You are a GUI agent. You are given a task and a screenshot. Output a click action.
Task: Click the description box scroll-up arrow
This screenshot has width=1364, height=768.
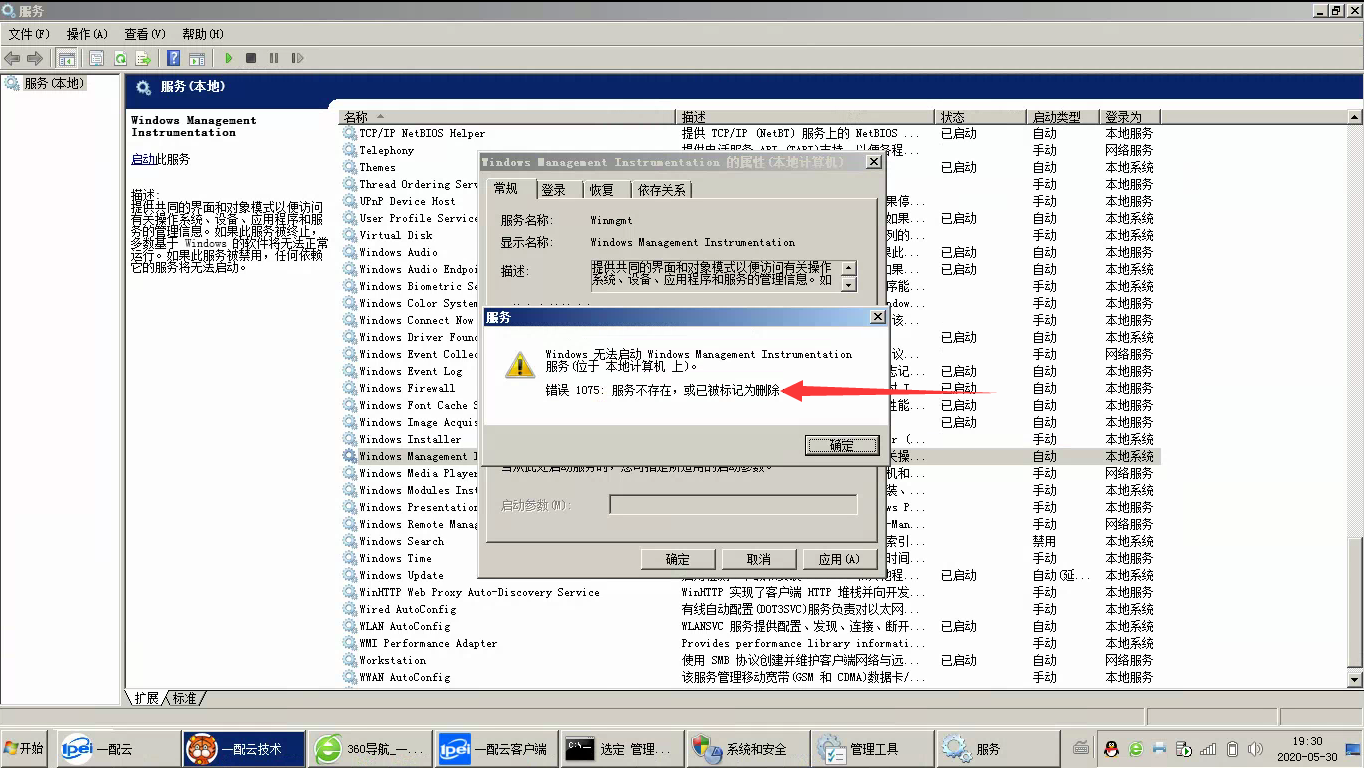point(849,268)
